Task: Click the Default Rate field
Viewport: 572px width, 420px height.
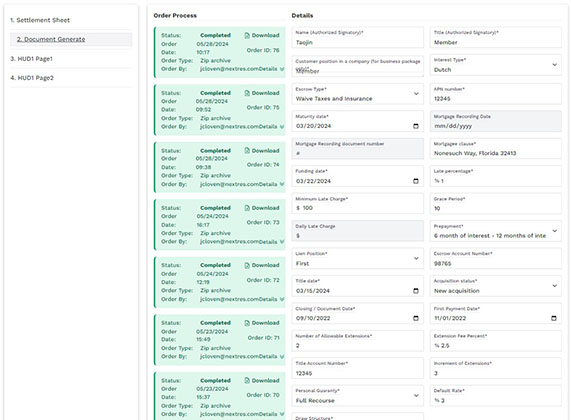Action: (495, 396)
